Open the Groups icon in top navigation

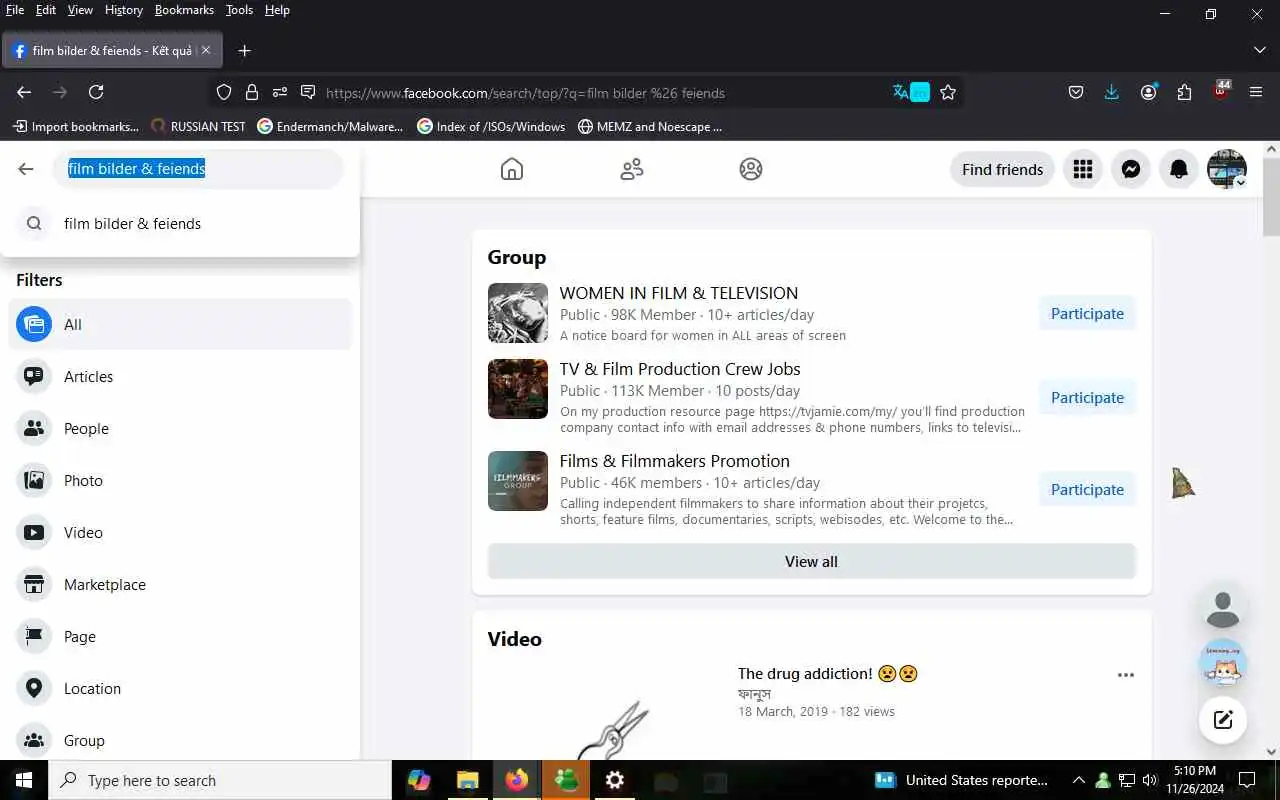[751, 169]
